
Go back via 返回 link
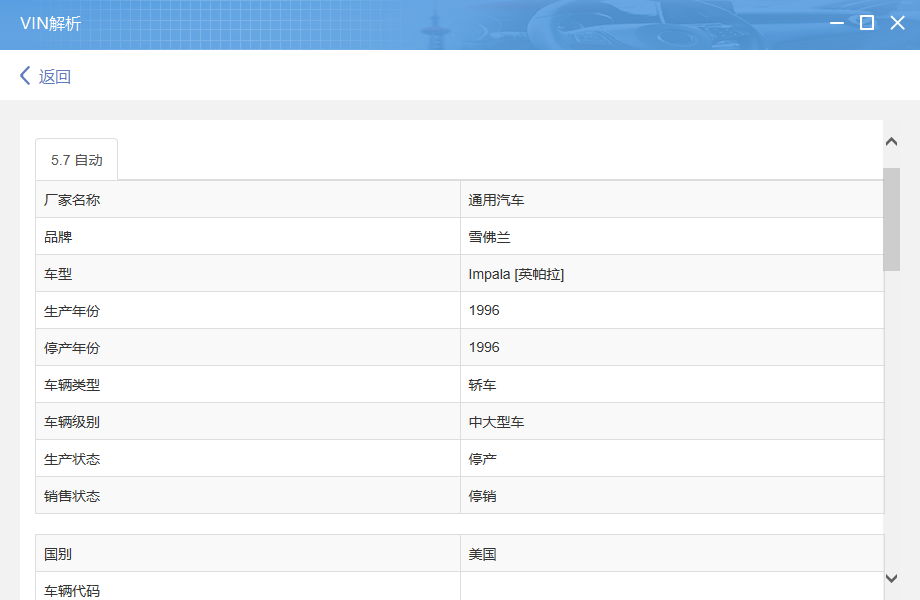pos(55,77)
